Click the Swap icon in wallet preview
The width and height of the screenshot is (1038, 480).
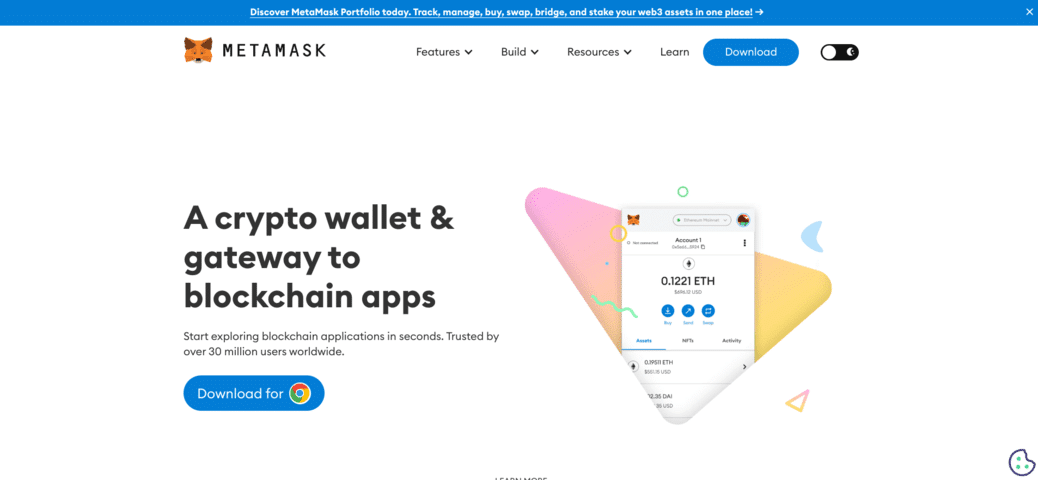708,311
